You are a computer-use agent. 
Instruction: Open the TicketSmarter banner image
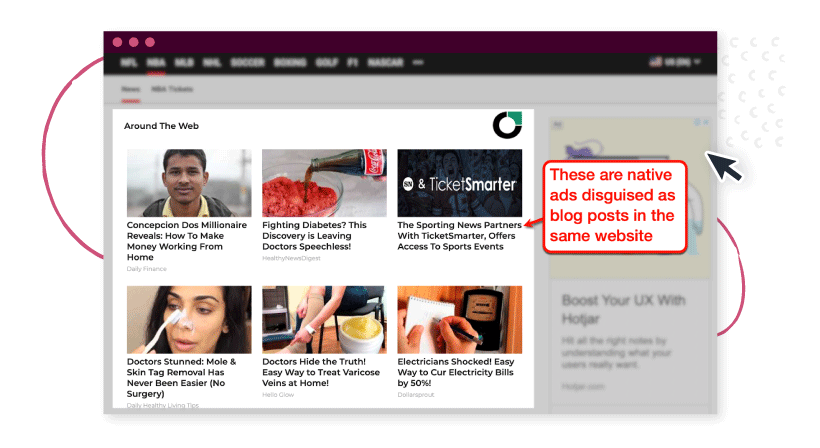460,183
